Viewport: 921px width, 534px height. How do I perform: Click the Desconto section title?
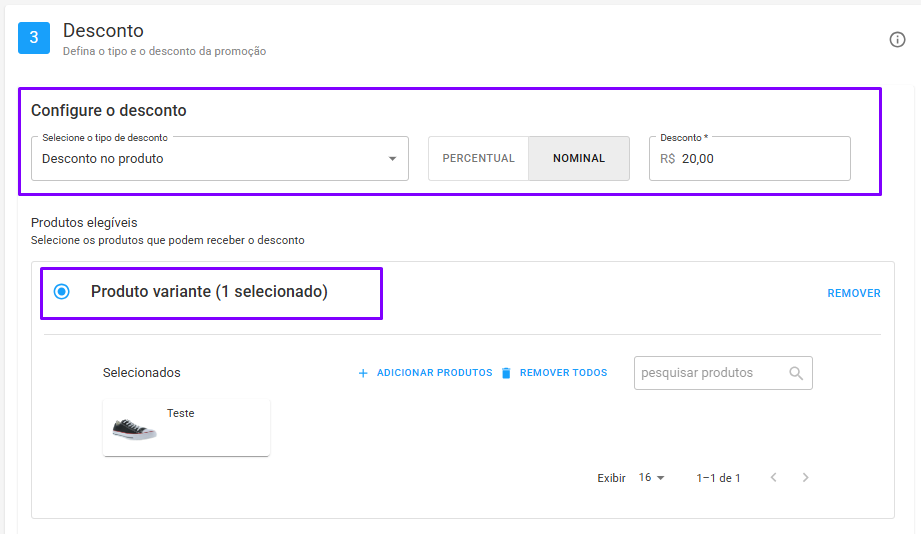click(x=103, y=31)
